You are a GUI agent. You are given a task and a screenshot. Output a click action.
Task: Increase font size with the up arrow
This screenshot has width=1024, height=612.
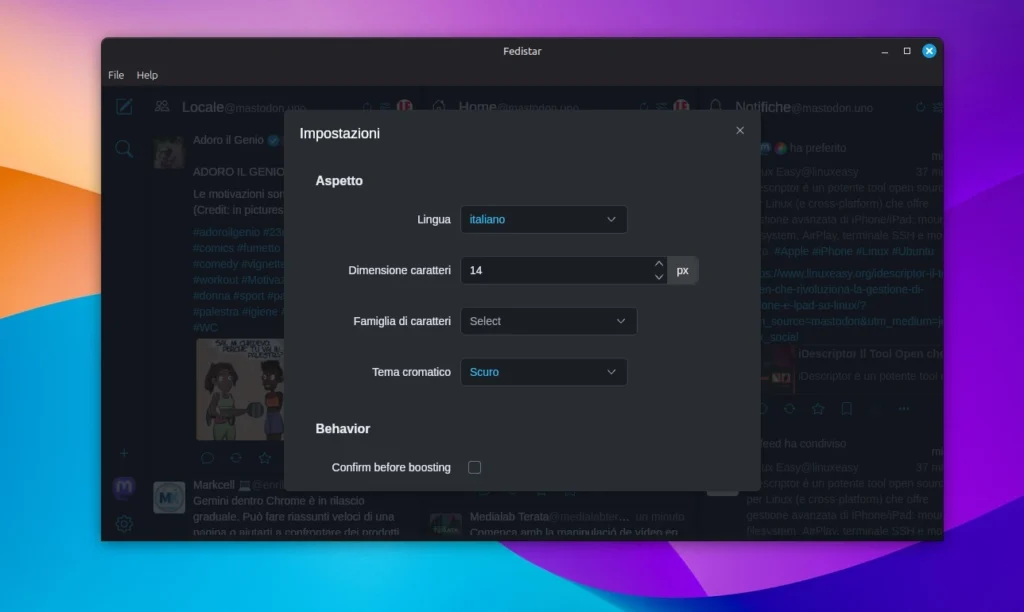[x=658, y=264]
